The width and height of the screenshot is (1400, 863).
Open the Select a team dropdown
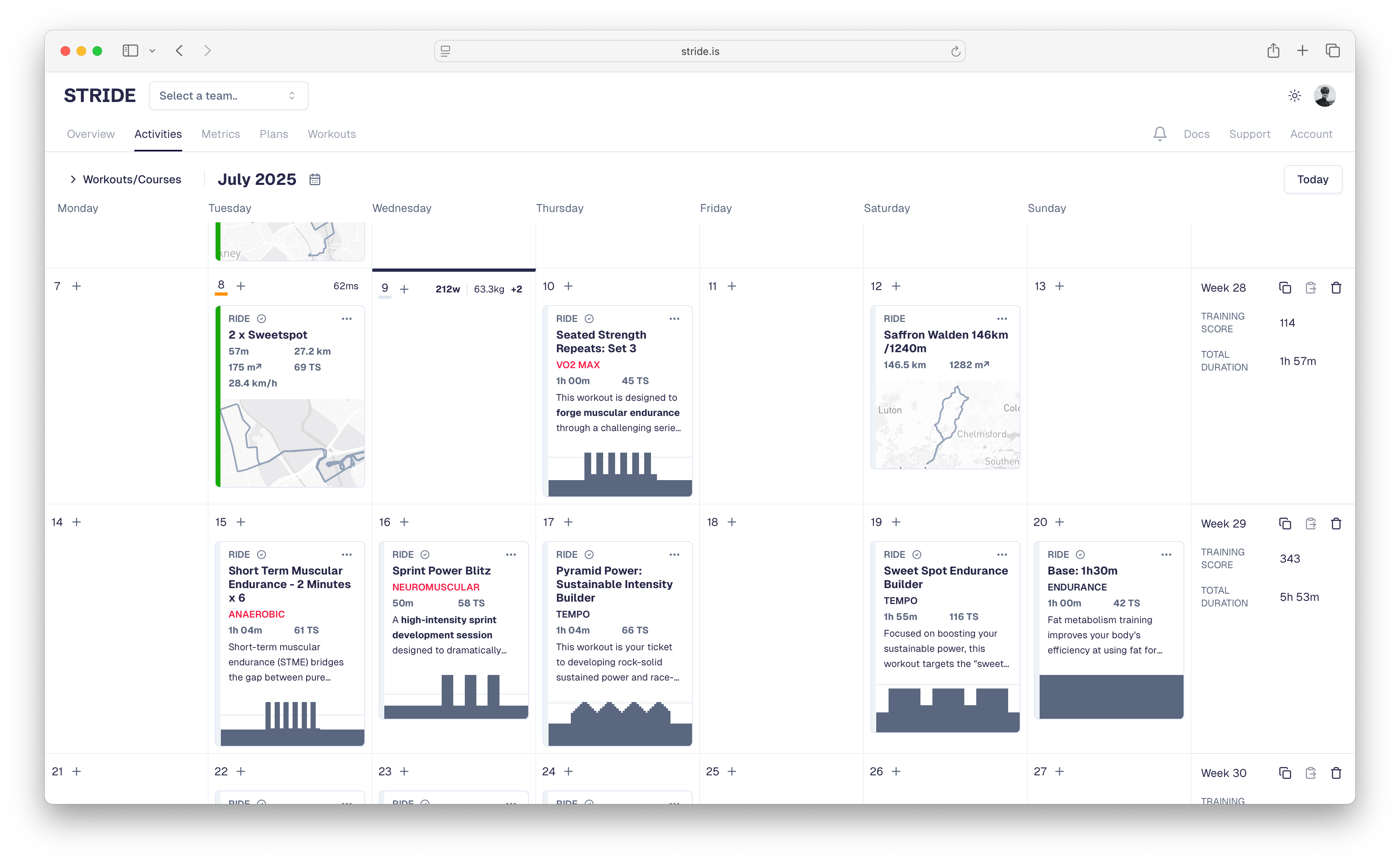[x=228, y=95]
